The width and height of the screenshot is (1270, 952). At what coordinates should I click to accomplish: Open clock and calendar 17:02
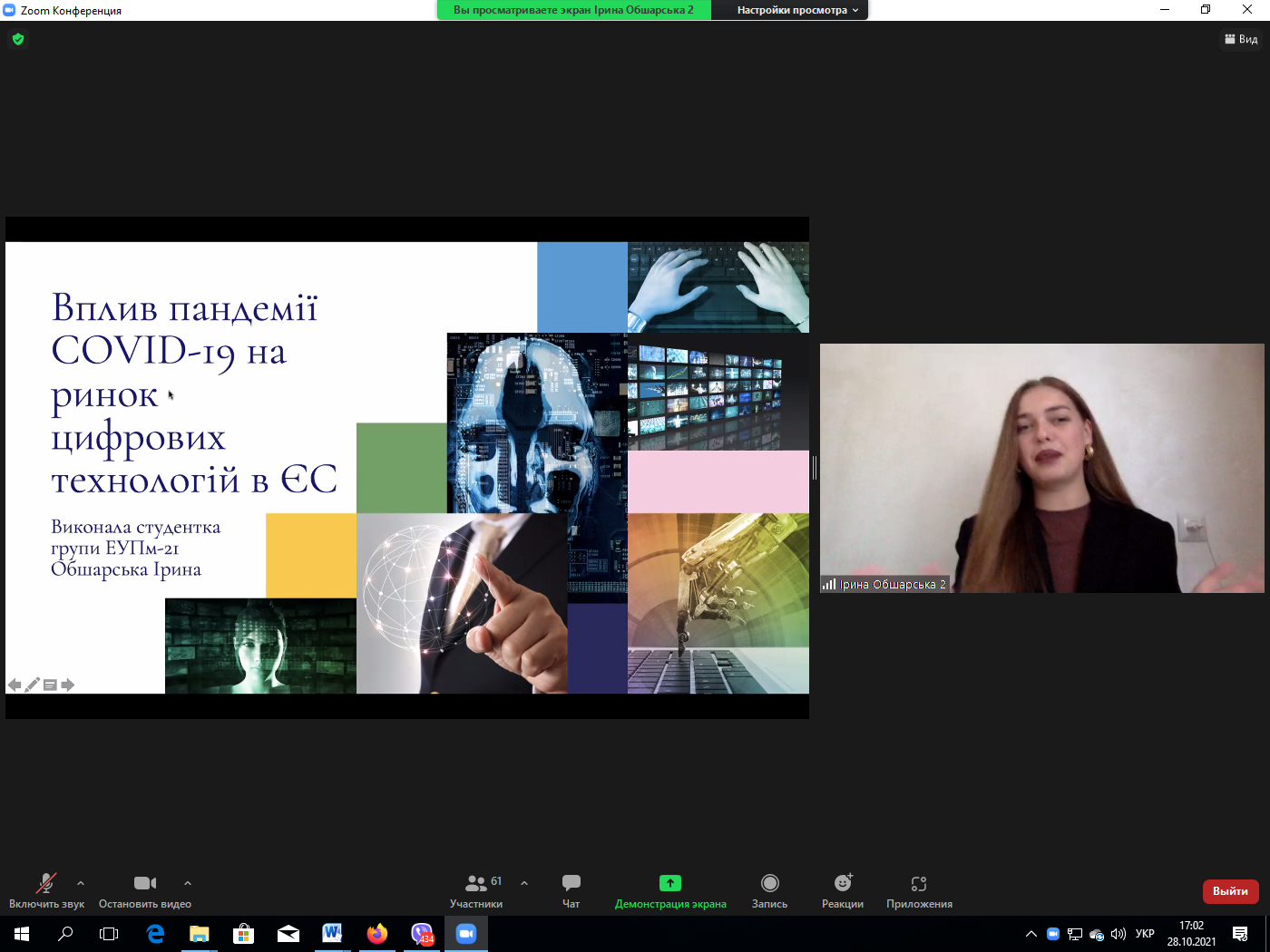[x=1191, y=934]
